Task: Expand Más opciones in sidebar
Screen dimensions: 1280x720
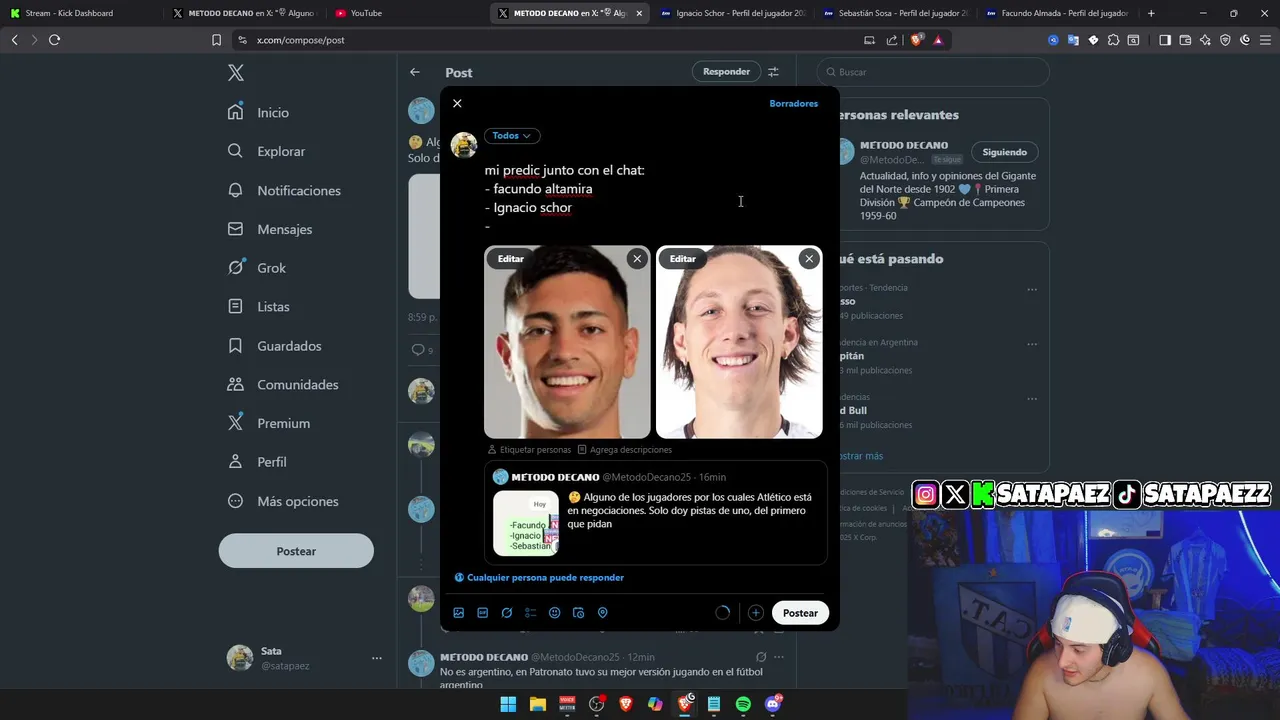Action: click(284, 501)
